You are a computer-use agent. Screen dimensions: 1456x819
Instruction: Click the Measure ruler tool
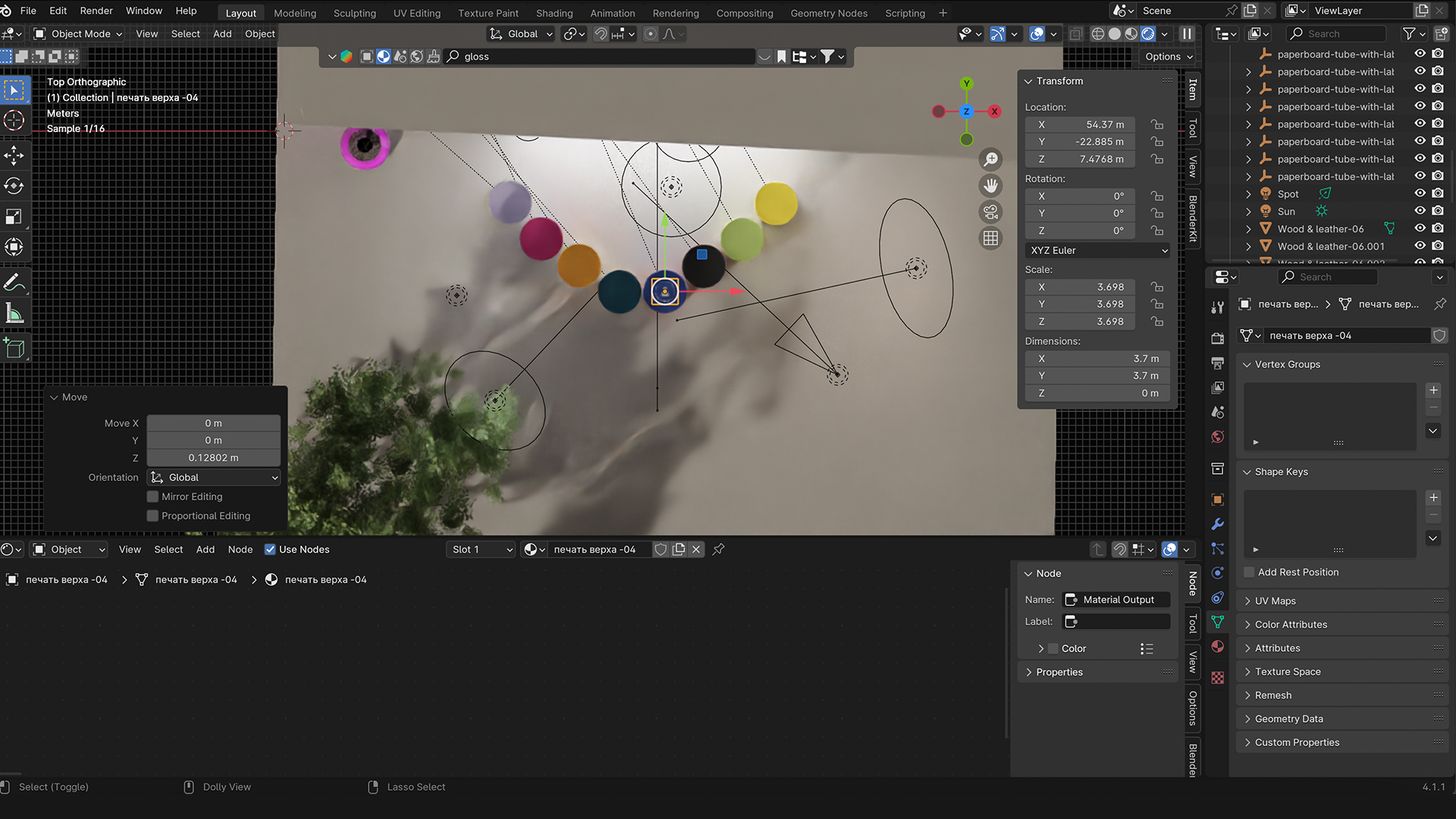pyautogui.click(x=14, y=313)
